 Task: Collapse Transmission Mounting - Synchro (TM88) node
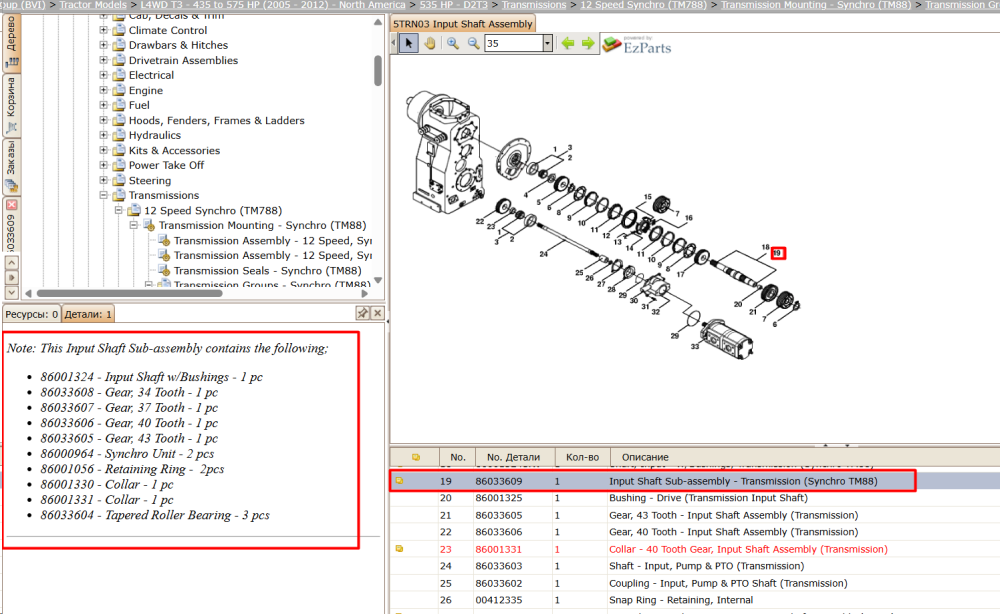pos(134,225)
